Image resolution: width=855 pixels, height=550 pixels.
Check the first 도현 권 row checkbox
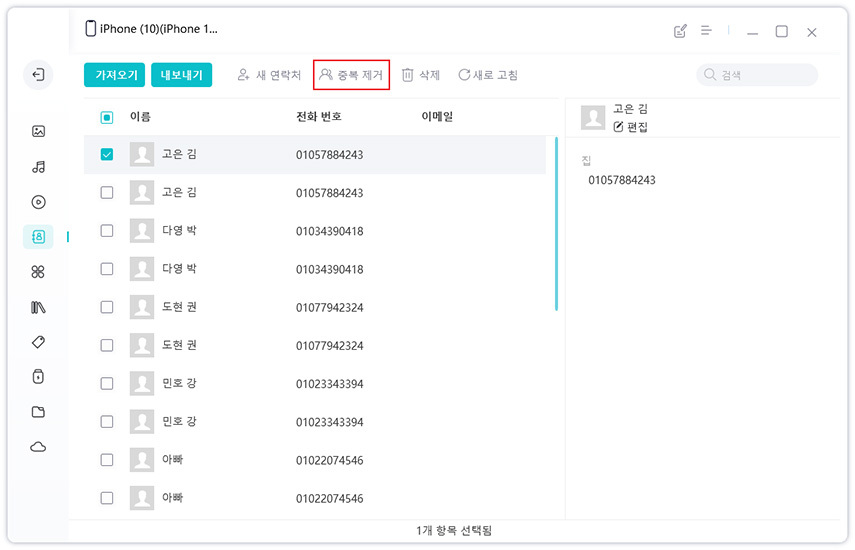click(x=107, y=307)
